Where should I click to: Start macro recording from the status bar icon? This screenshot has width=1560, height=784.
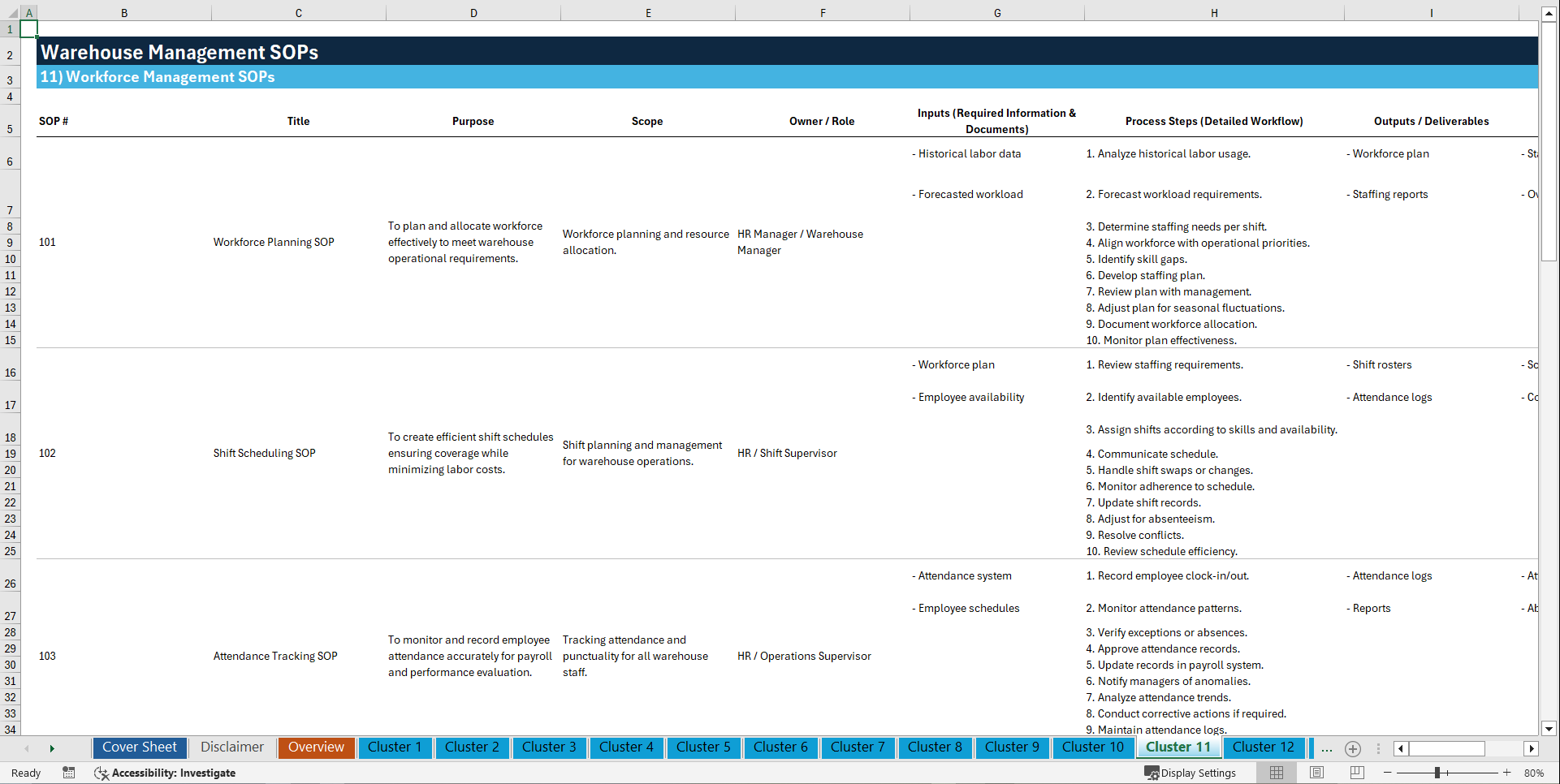pos(69,773)
